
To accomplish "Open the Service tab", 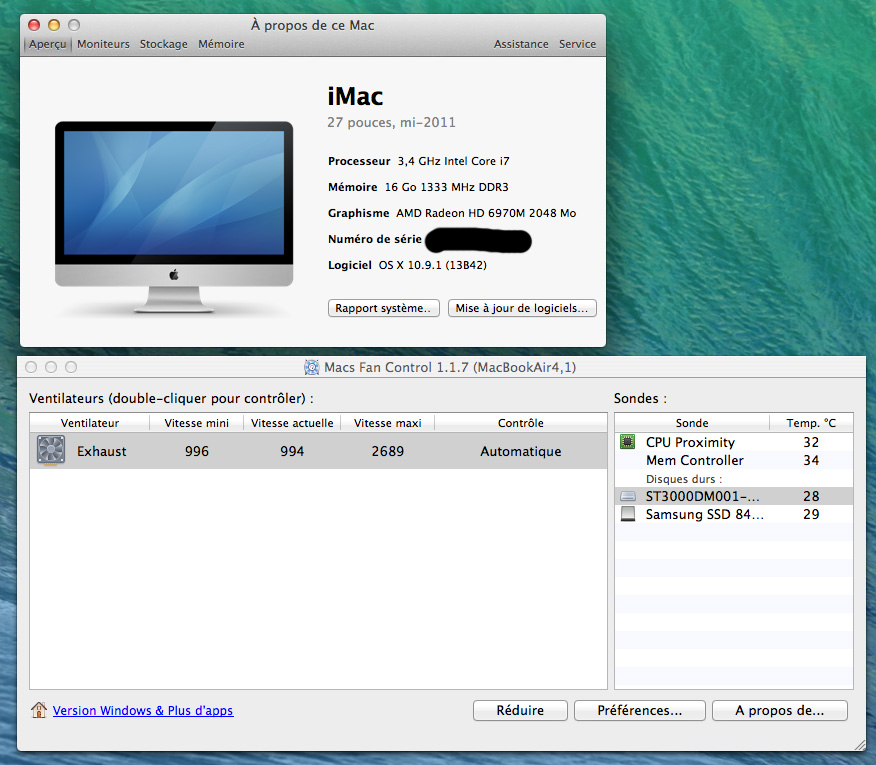I will coord(578,44).
